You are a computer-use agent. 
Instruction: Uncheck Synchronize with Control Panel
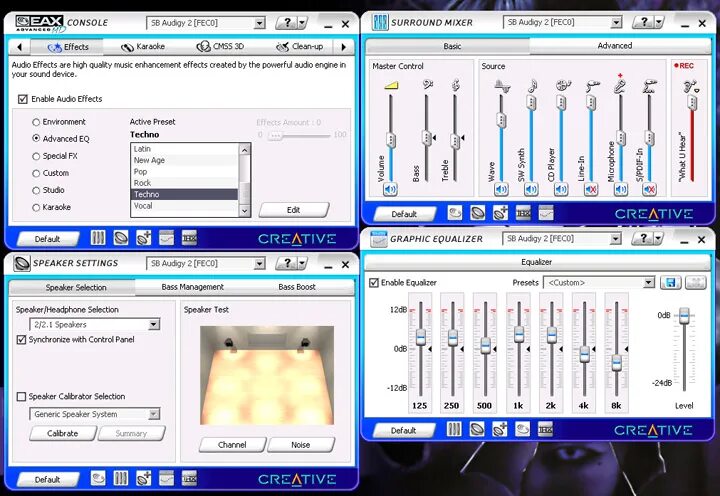(21, 339)
